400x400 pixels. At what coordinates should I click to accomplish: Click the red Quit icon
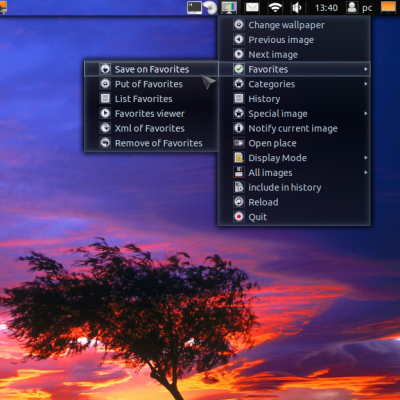(x=239, y=217)
